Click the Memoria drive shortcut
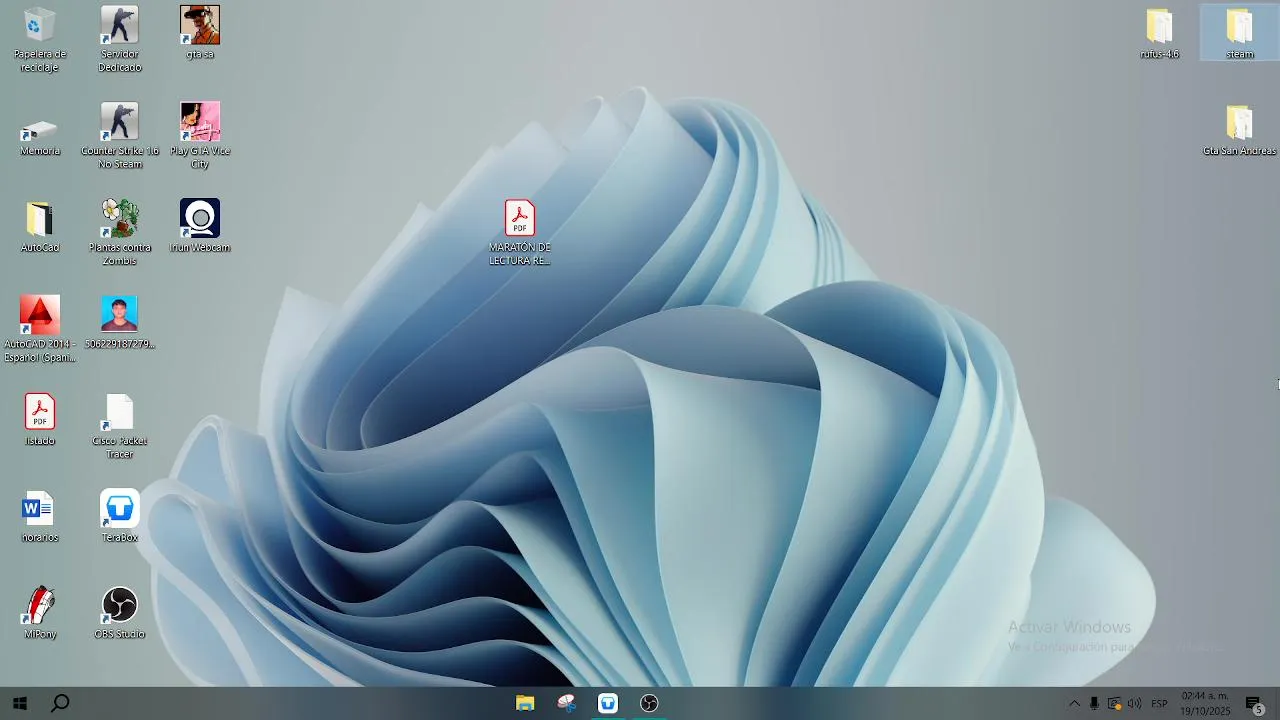 point(40,135)
